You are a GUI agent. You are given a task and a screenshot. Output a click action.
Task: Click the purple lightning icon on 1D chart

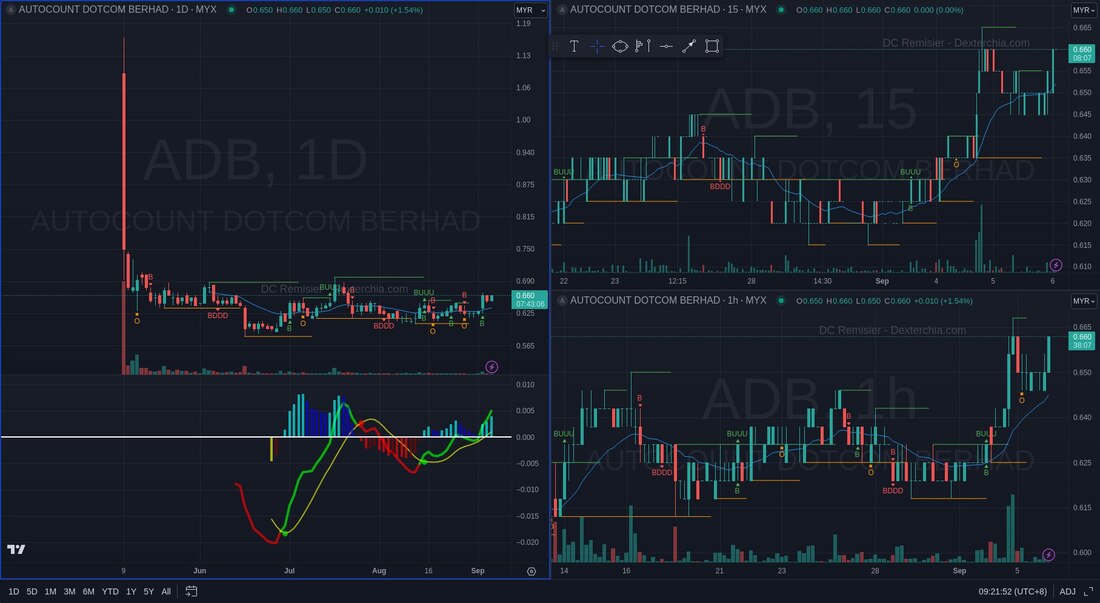(492, 367)
